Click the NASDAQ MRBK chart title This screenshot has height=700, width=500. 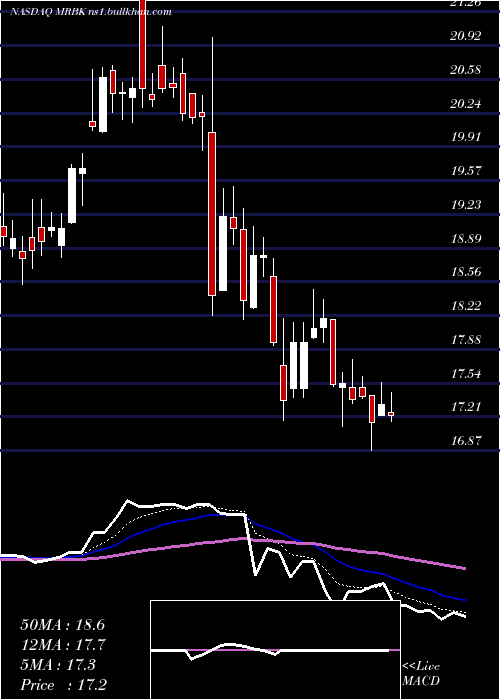coord(91,12)
